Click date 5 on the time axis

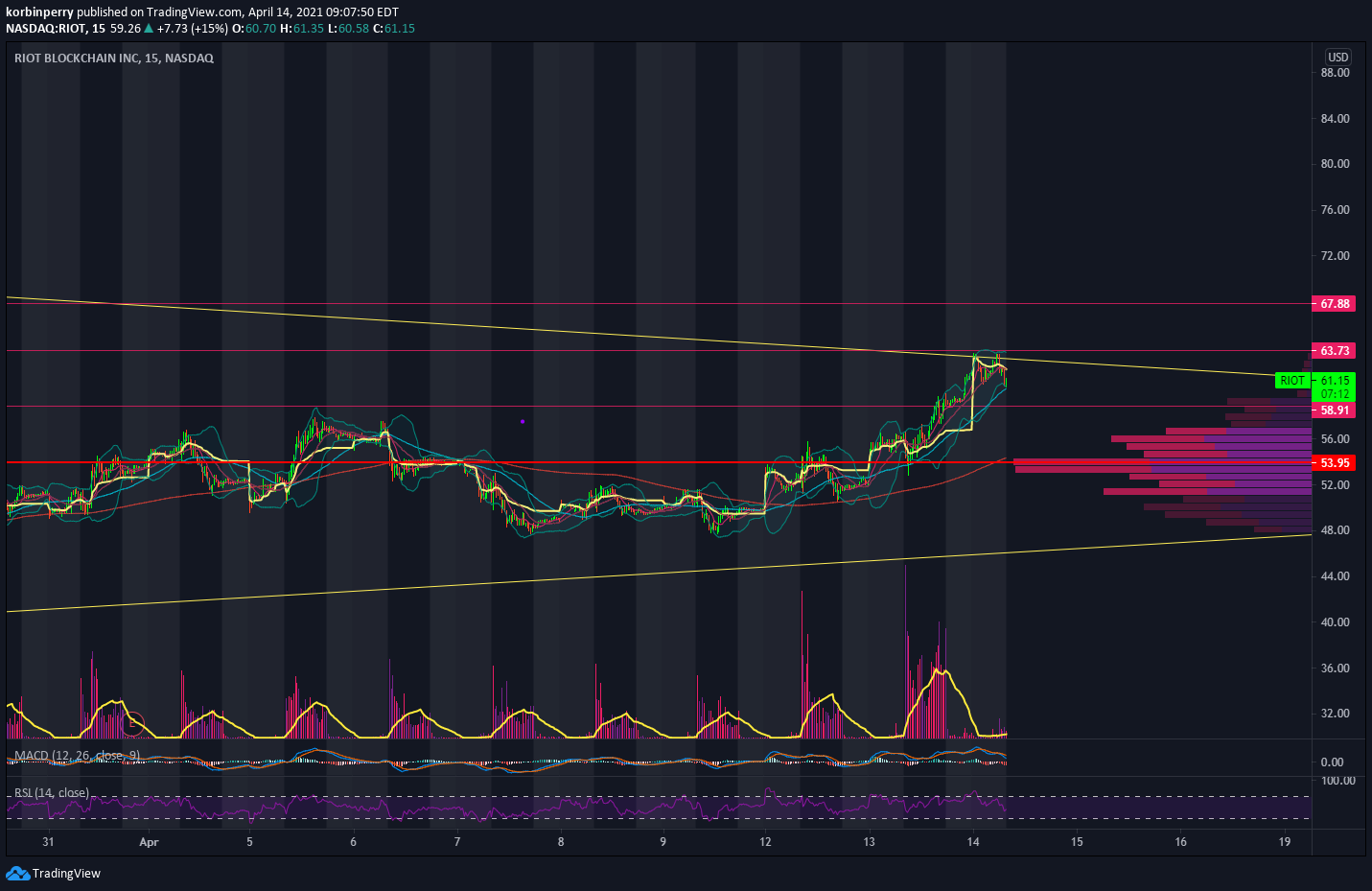click(249, 842)
